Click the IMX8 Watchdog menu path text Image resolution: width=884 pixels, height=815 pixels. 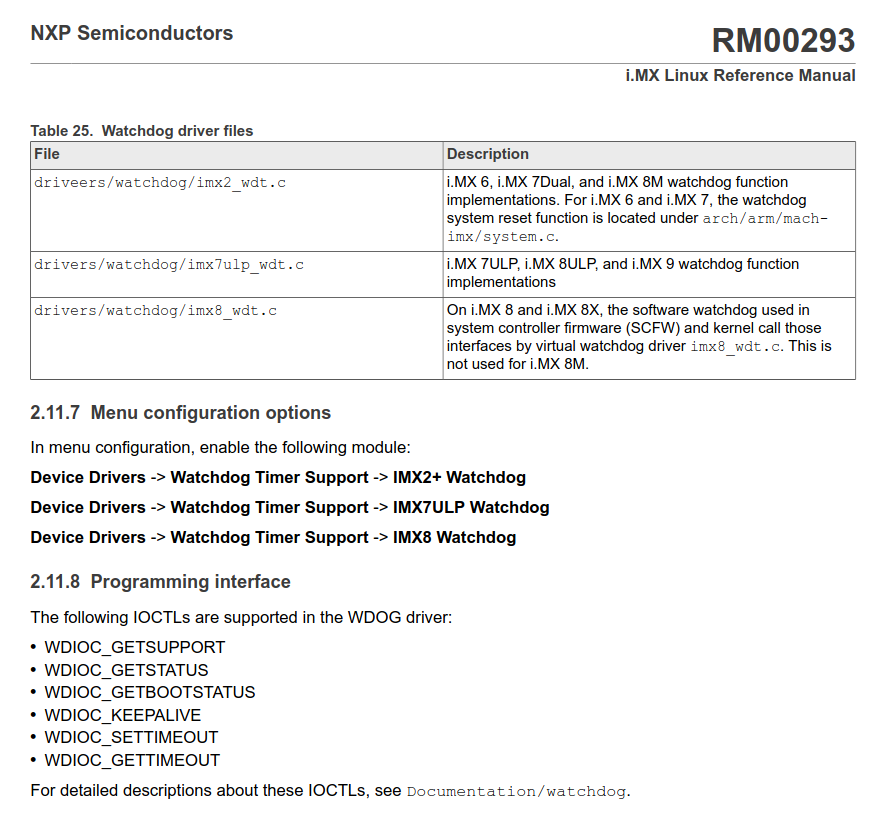[x=454, y=538]
